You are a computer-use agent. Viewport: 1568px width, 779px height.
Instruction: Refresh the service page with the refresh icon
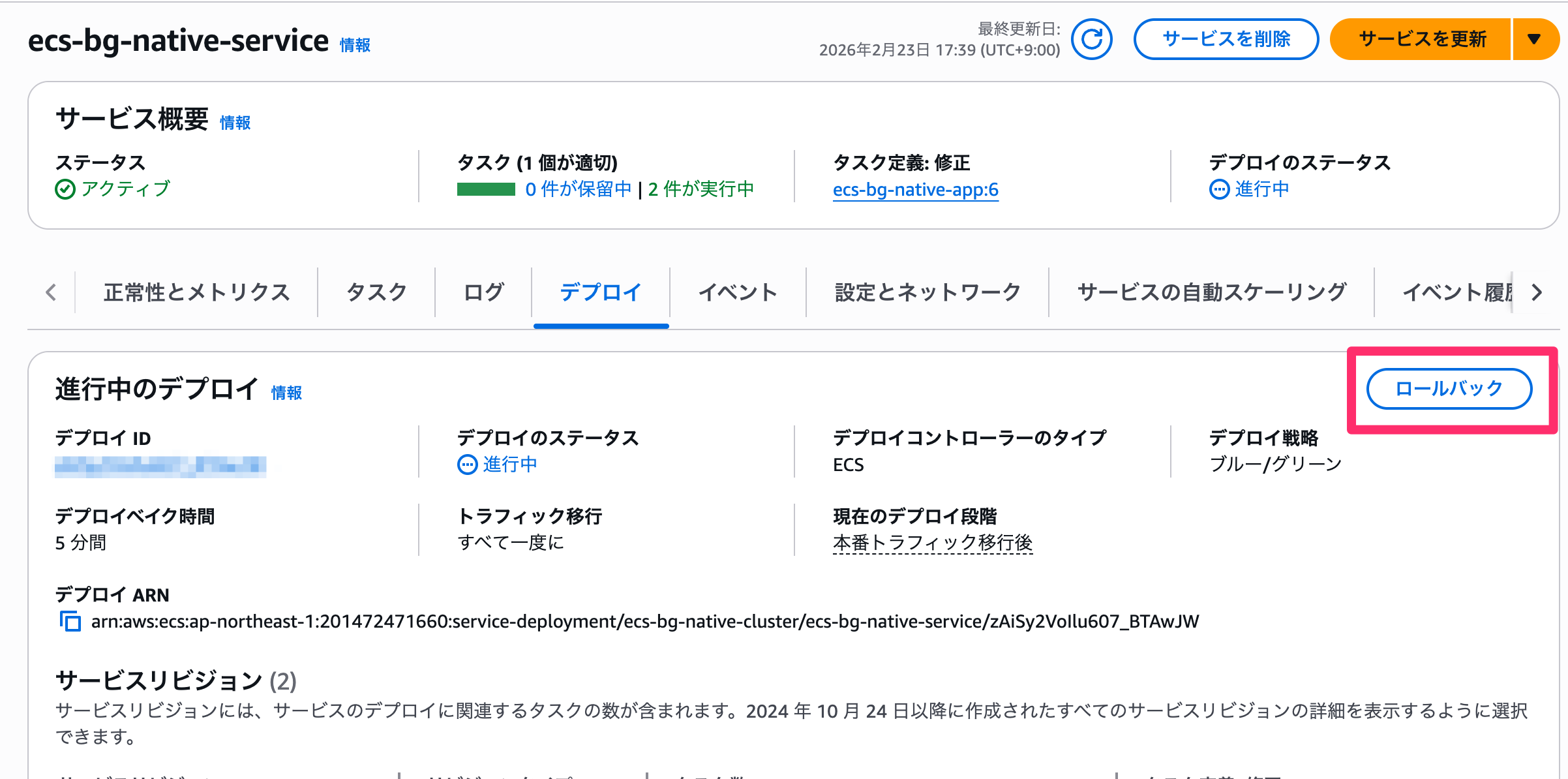coord(1092,39)
